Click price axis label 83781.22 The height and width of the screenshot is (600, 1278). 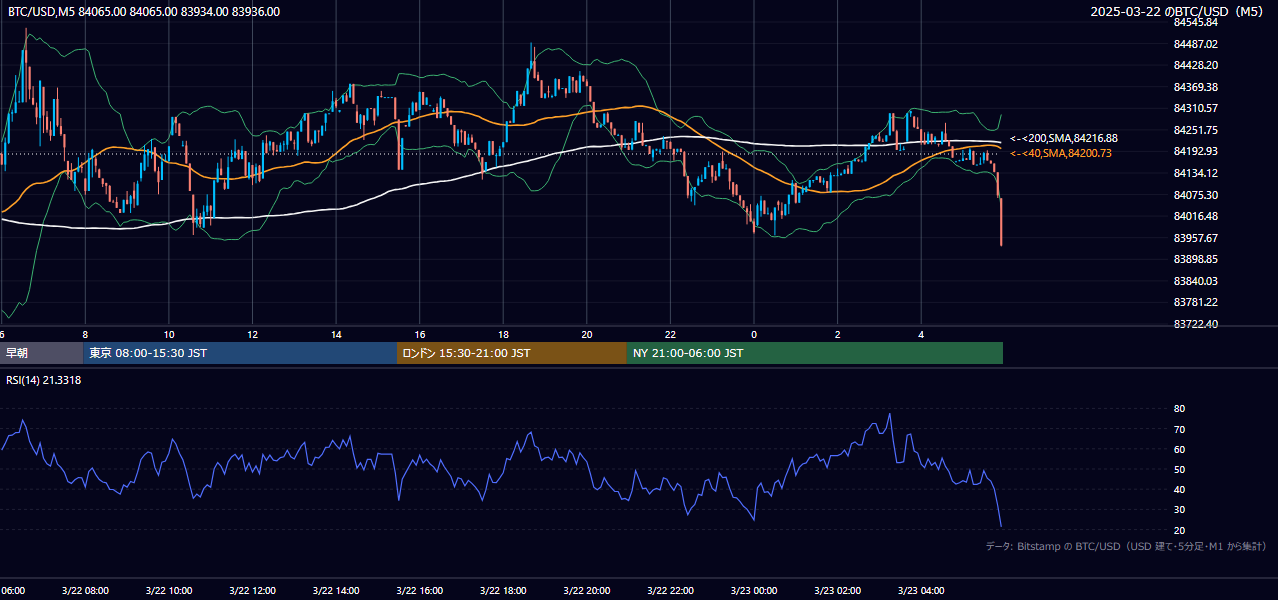point(1195,302)
